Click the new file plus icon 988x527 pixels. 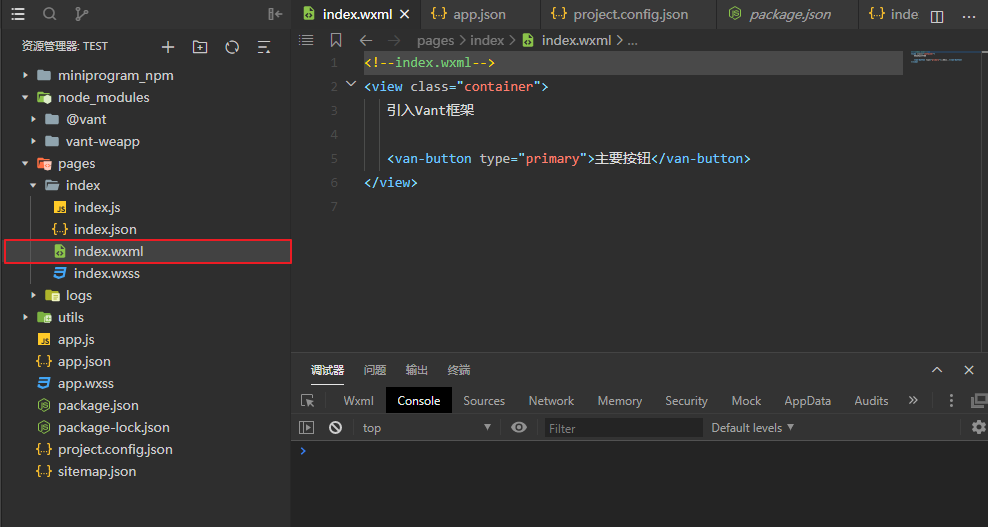[168, 47]
